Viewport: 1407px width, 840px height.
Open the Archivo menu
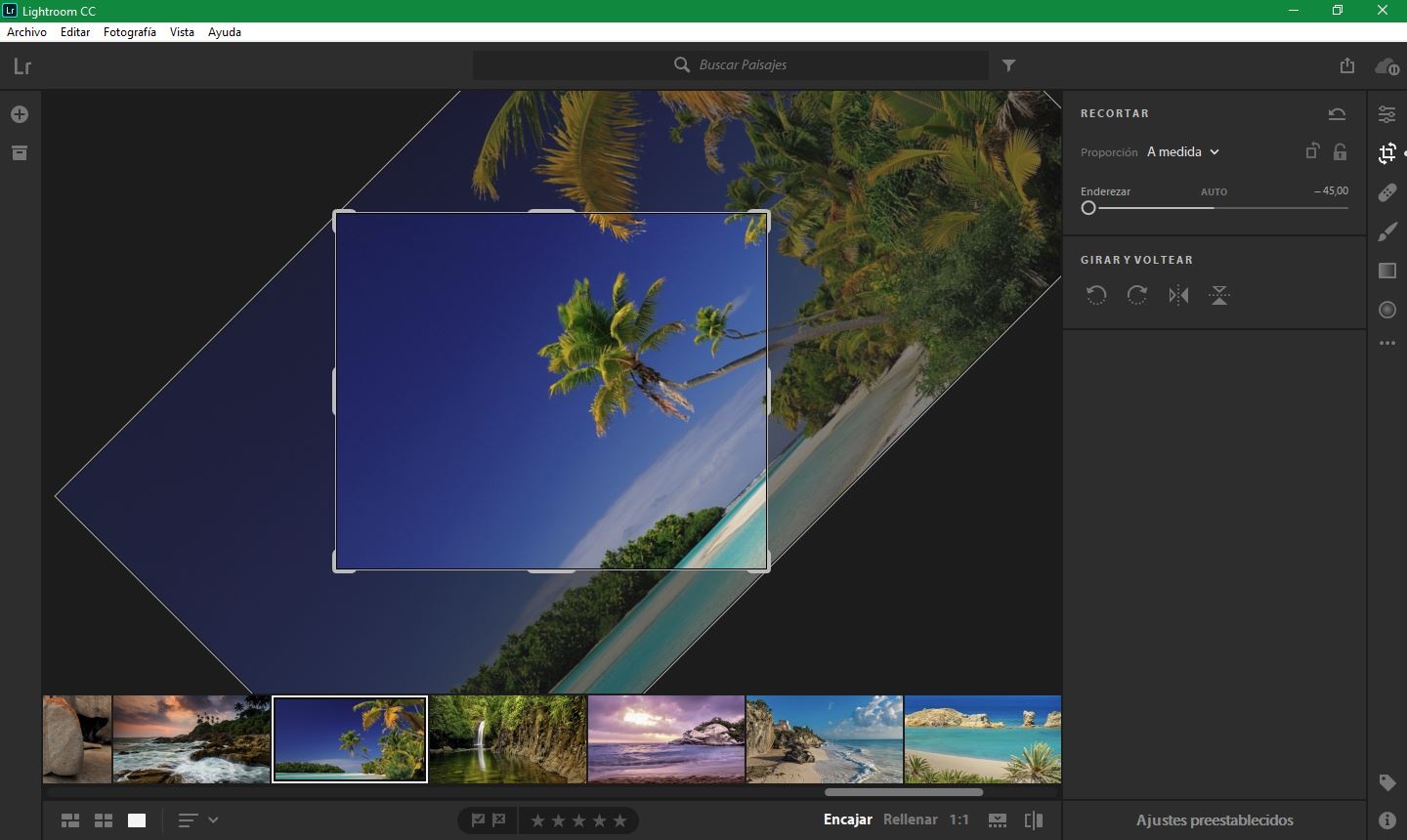click(26, 32)
